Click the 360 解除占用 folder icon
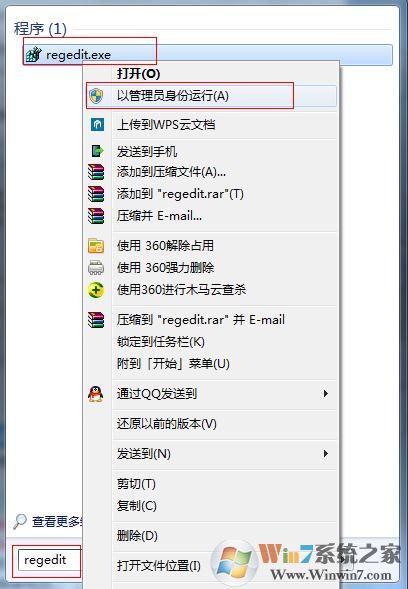 (x=96, y=246)
